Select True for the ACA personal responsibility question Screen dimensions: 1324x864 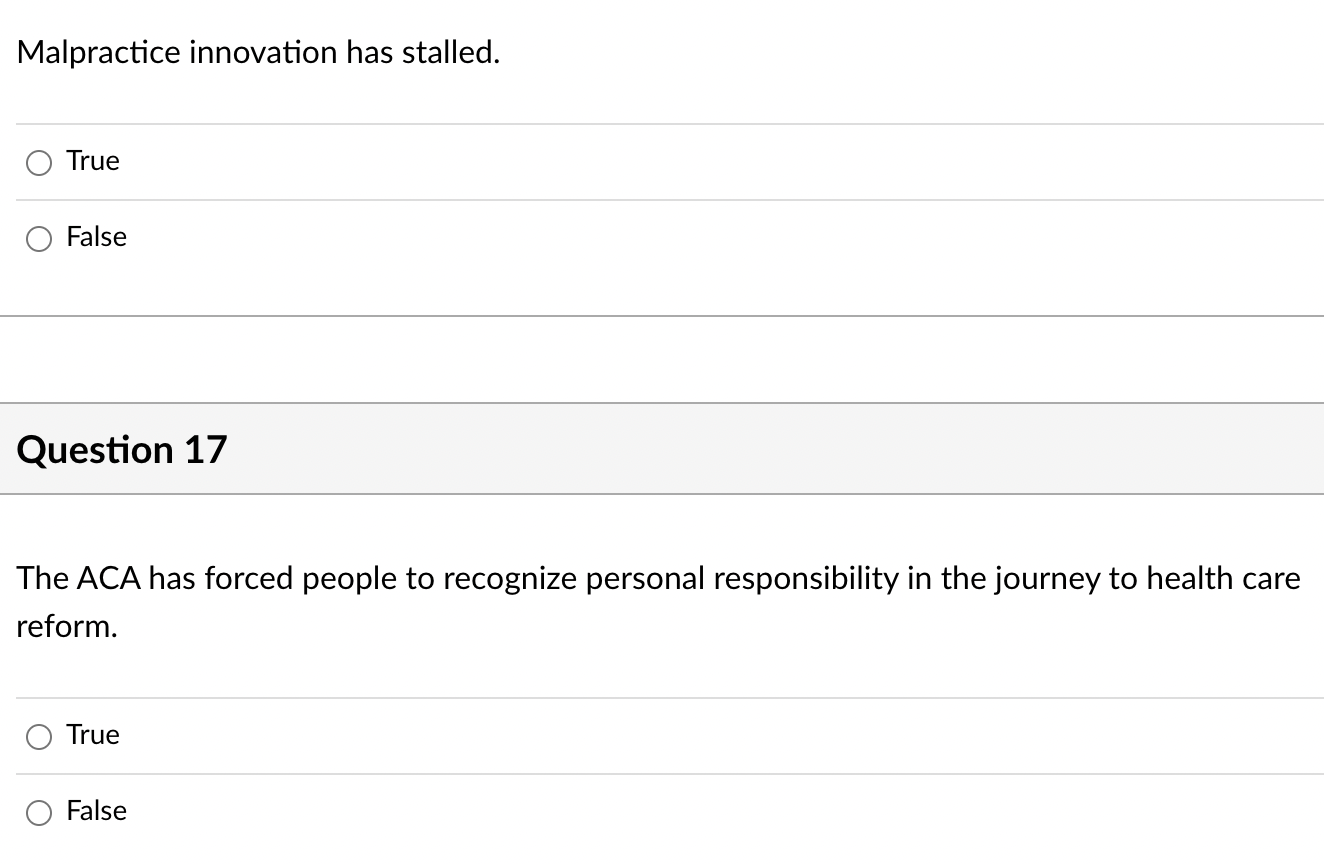coord(39,736)
